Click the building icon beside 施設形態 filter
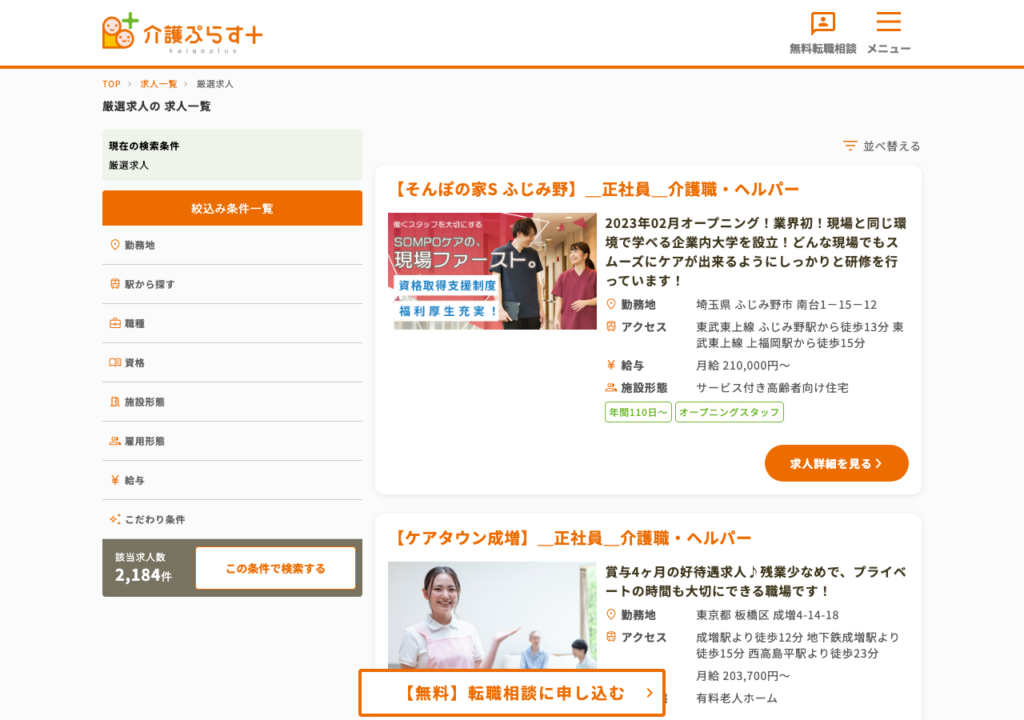This screenshot has height=720, width=1024. 115,402
